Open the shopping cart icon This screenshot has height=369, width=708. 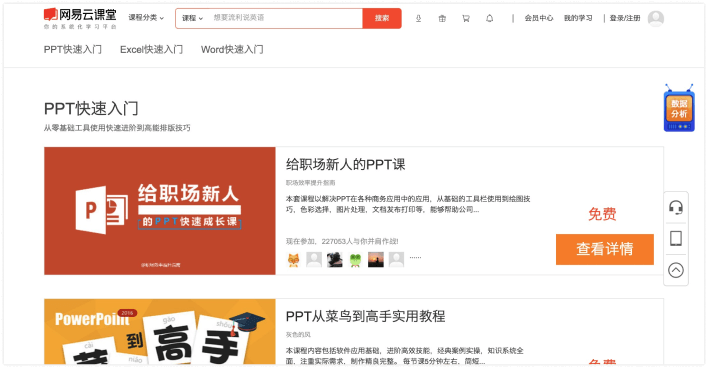pos(466,19)
